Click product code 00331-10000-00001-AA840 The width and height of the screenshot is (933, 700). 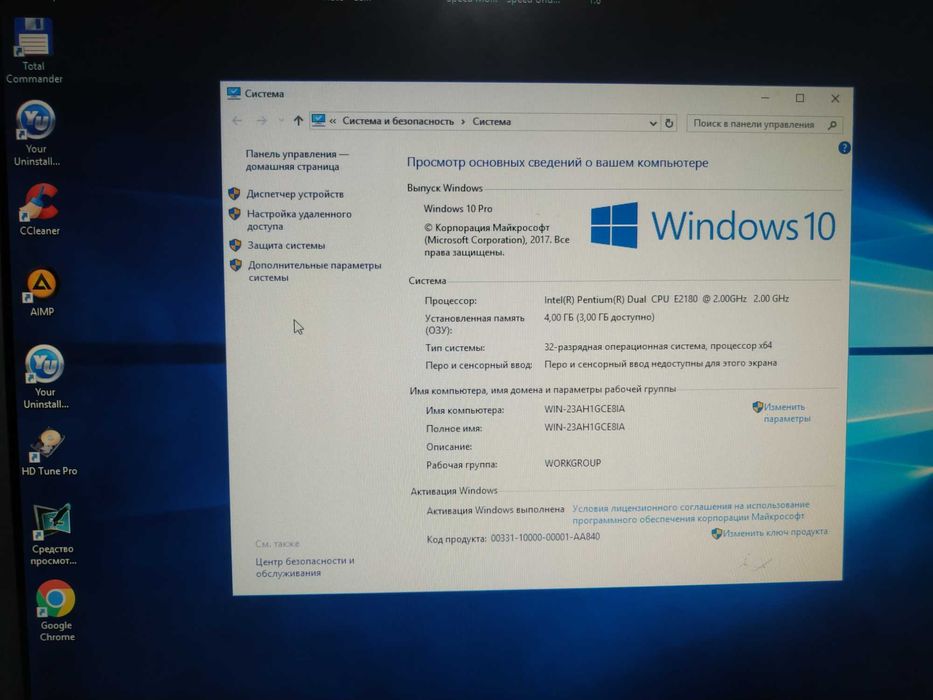tap(545, 537)
